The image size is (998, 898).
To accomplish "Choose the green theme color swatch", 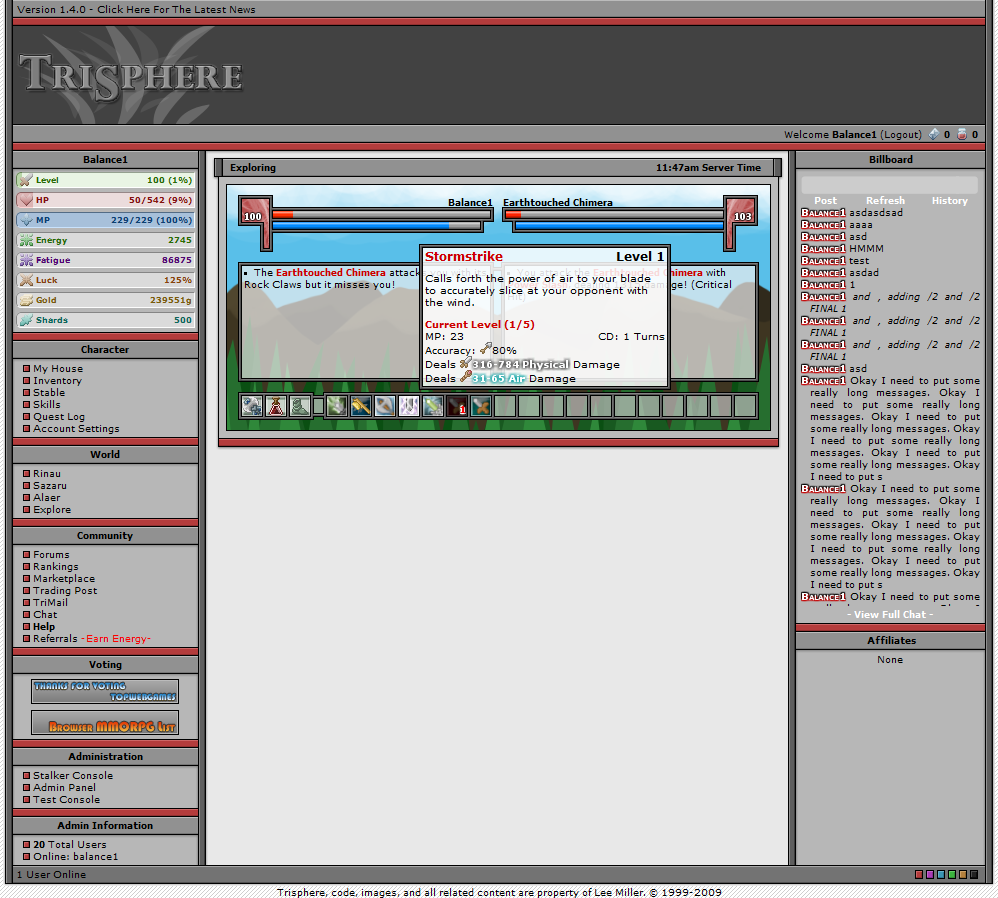I will coord(952,874).
